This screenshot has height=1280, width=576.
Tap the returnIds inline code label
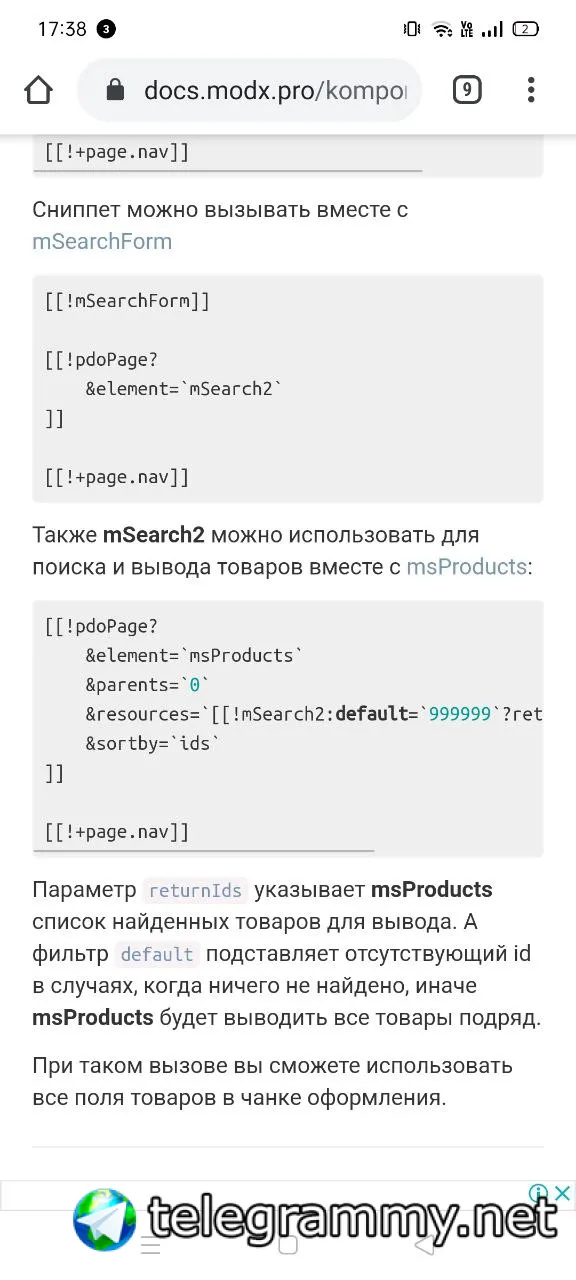pos(195,890)
